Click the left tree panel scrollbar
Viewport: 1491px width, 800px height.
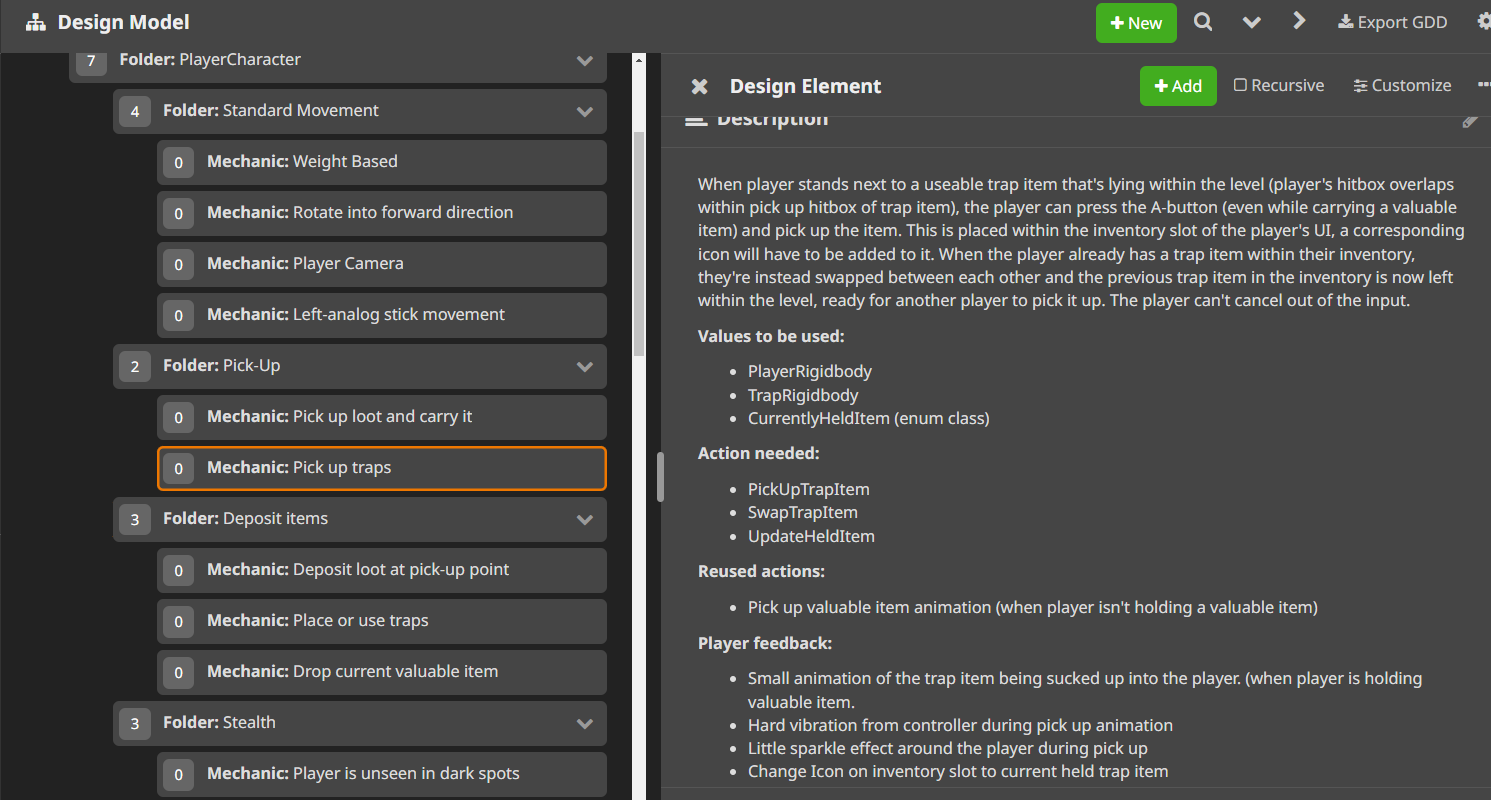(639, 240)
